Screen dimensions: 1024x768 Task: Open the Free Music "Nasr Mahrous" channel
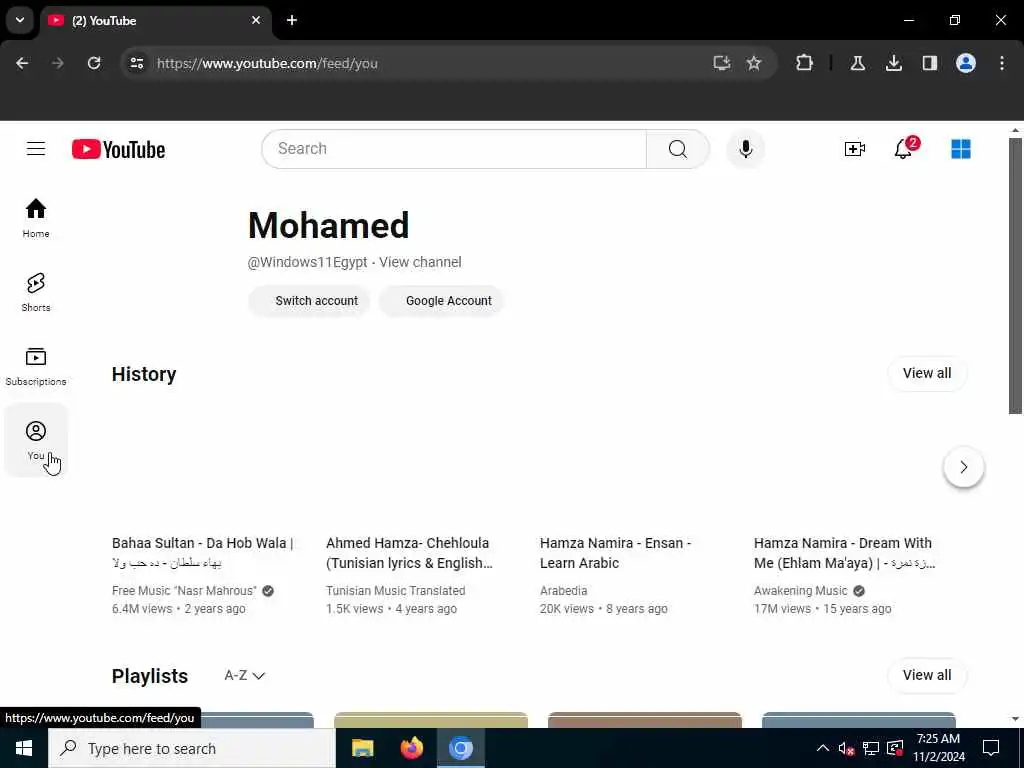coord(184,590)
